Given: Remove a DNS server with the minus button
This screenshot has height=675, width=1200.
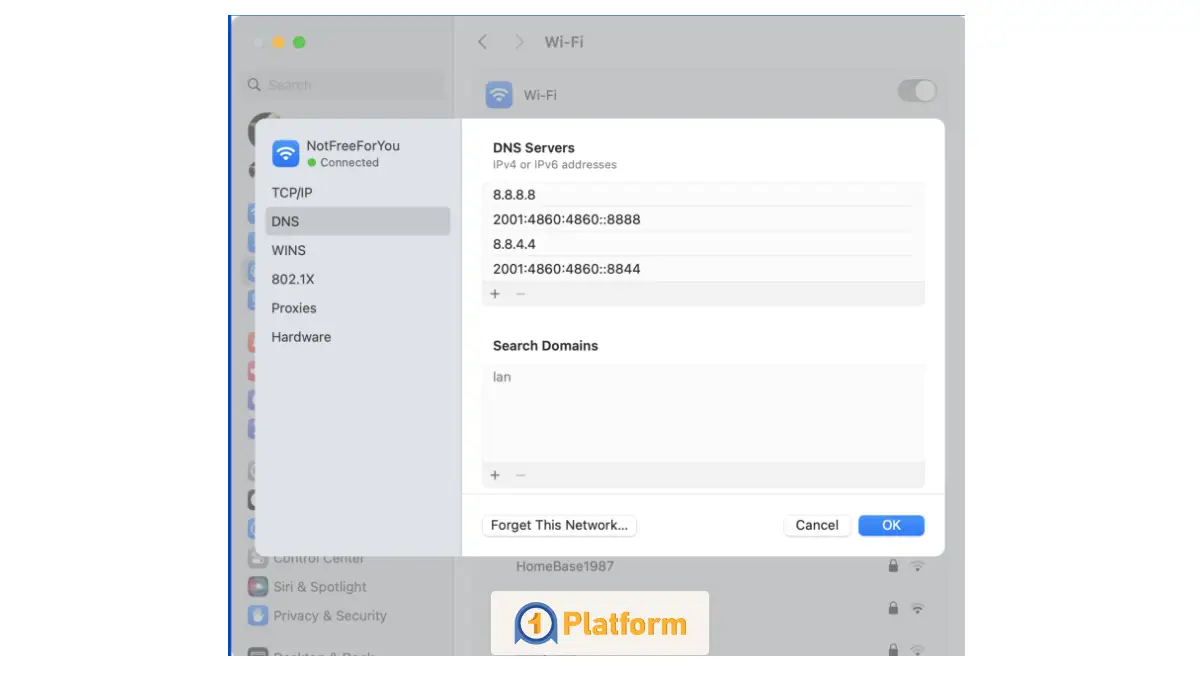Looking at the screenshot, I should 519,293.
